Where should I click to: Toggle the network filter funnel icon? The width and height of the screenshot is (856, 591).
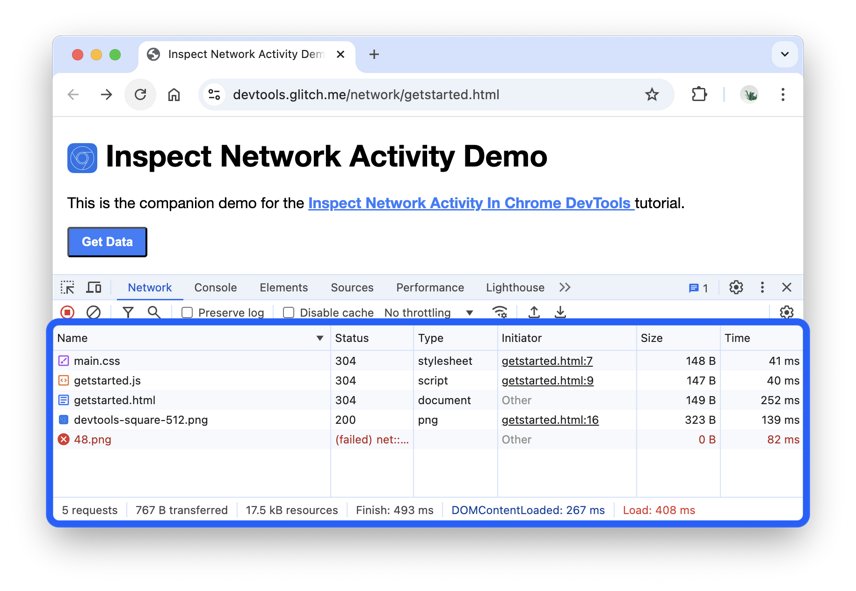tap(128, 312)
